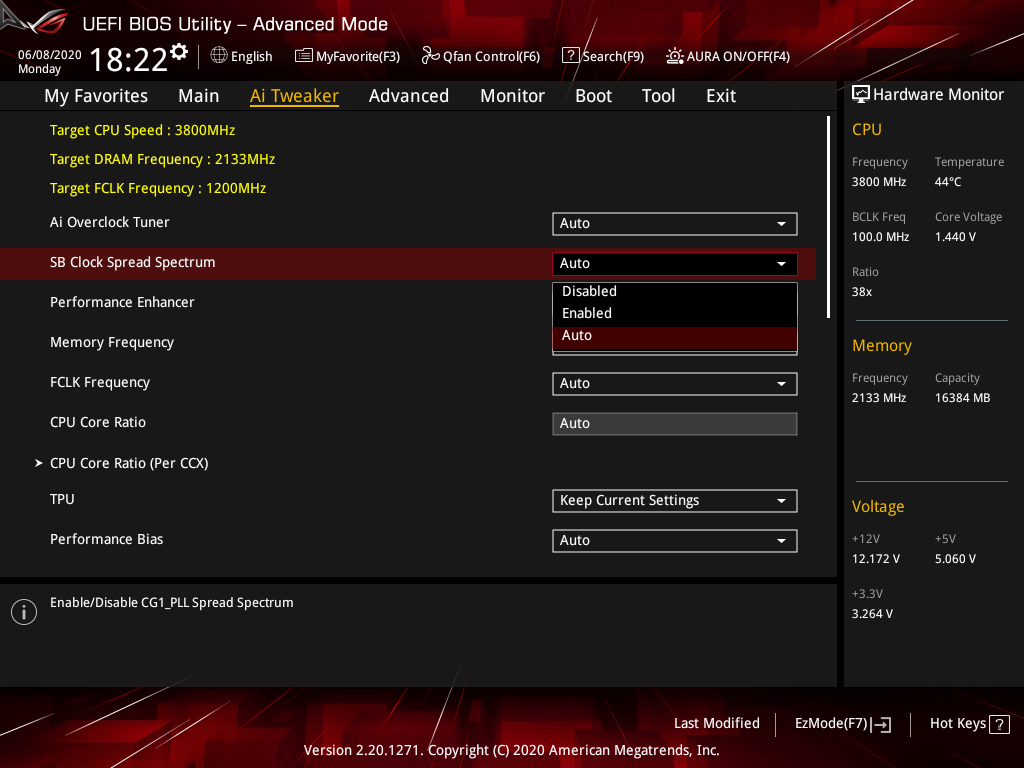
Task: Click the settings list scrollbar
Action: pos(828,217)
